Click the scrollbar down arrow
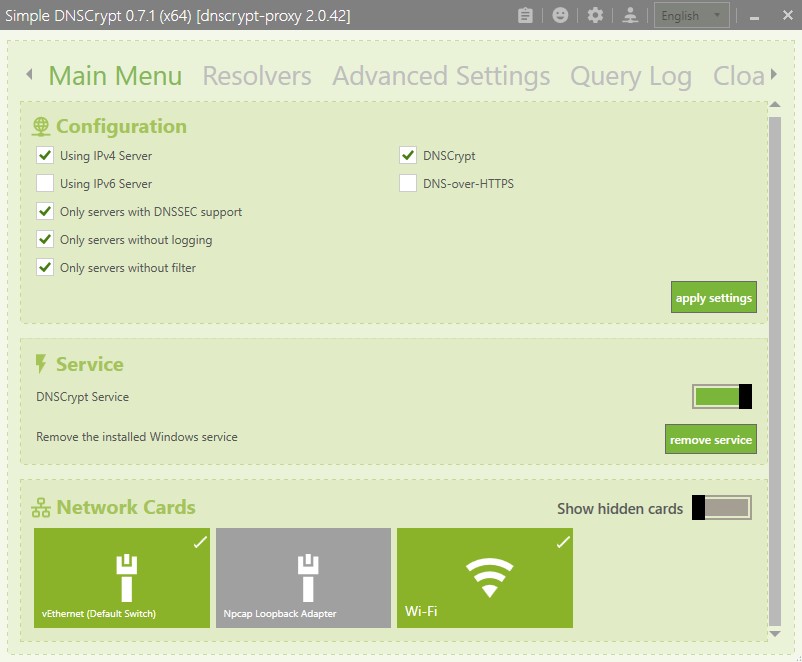 (775, 634)
